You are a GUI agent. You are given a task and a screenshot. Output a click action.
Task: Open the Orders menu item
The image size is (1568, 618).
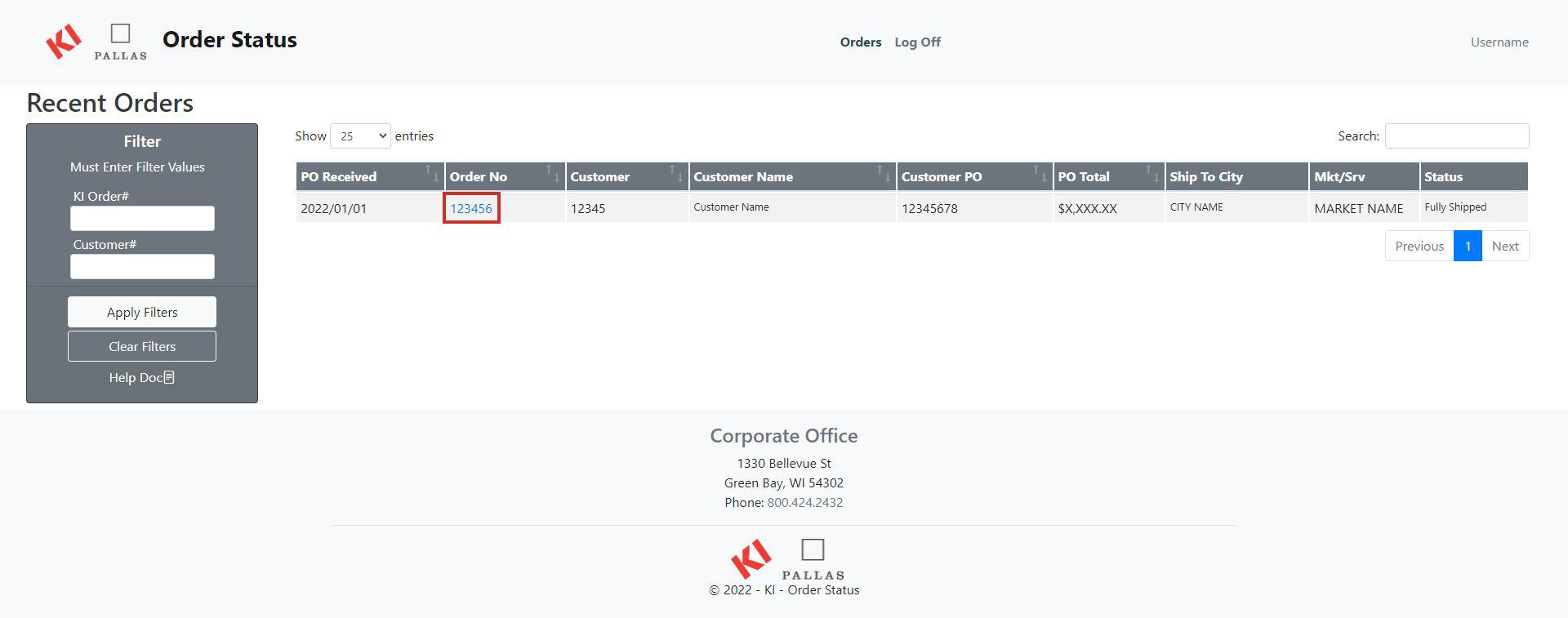(x=860, y=42)
